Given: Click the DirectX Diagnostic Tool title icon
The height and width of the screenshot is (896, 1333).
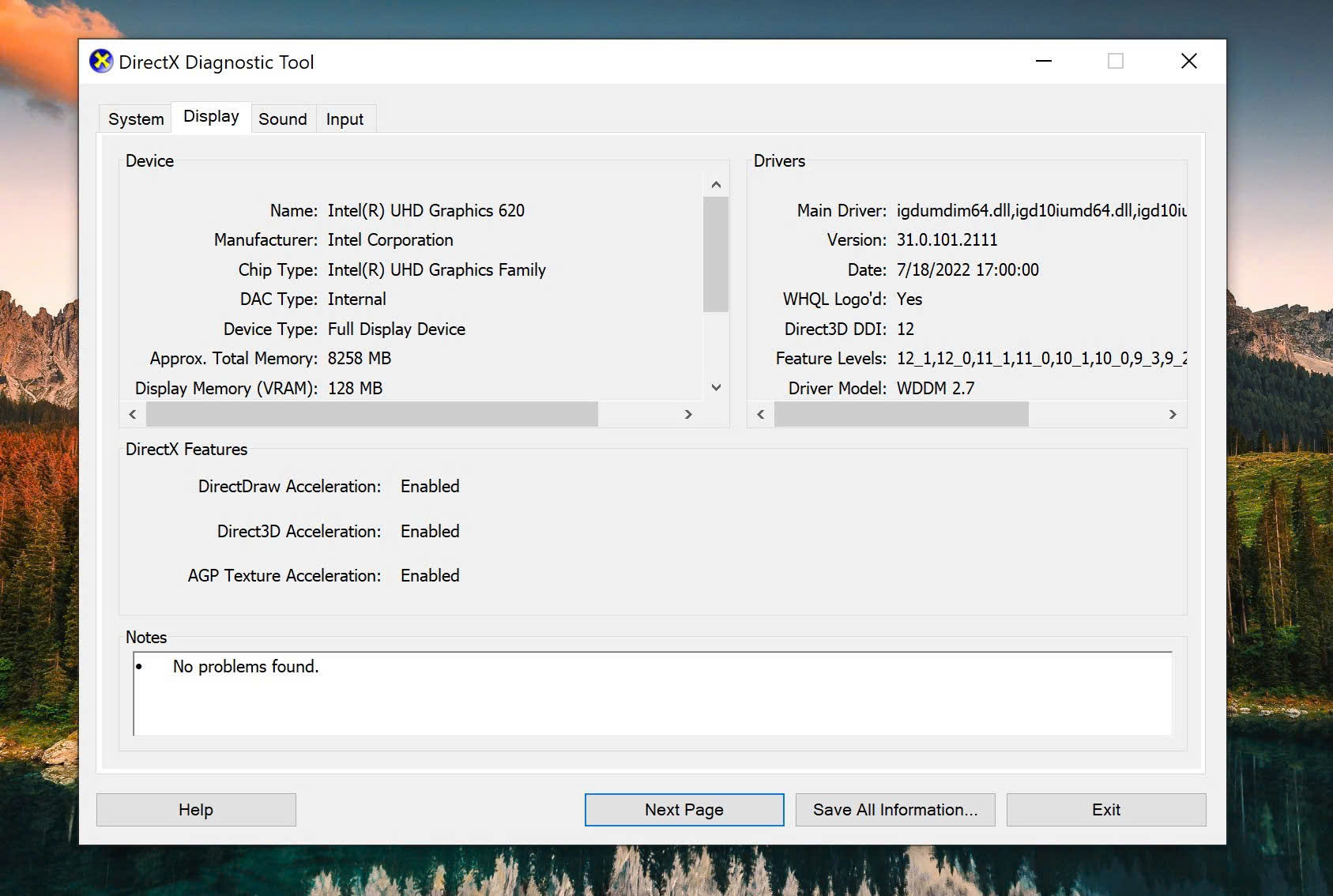Looking at the screenshot, I should point(101,62).
